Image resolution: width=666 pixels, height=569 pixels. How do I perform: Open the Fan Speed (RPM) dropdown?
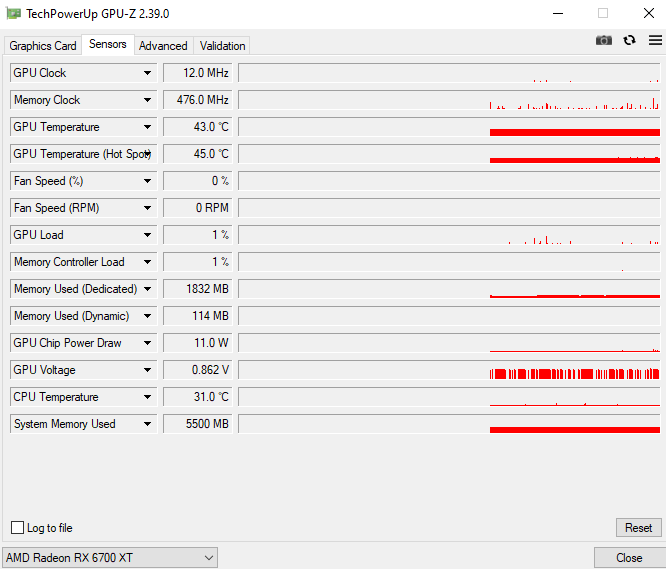83,208
